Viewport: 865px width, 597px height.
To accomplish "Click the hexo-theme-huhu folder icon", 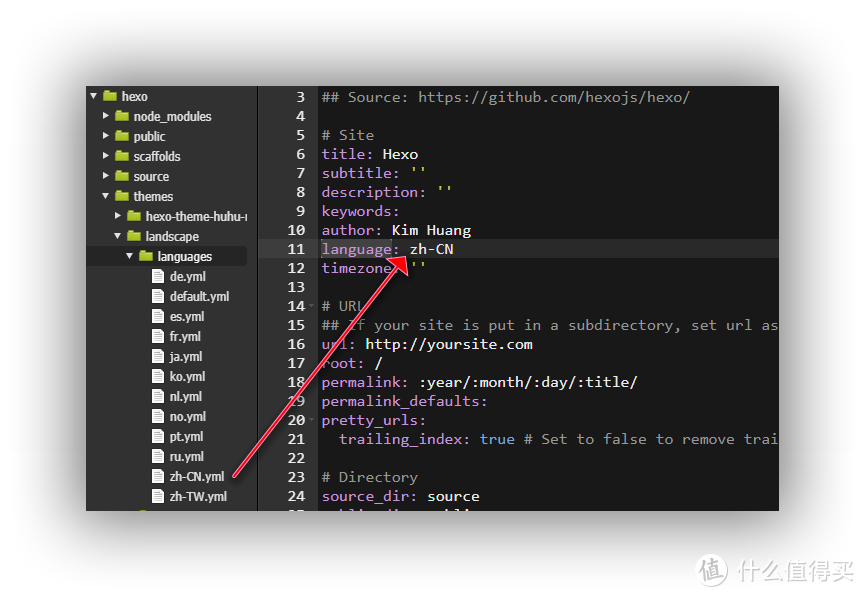I will 134,216.
